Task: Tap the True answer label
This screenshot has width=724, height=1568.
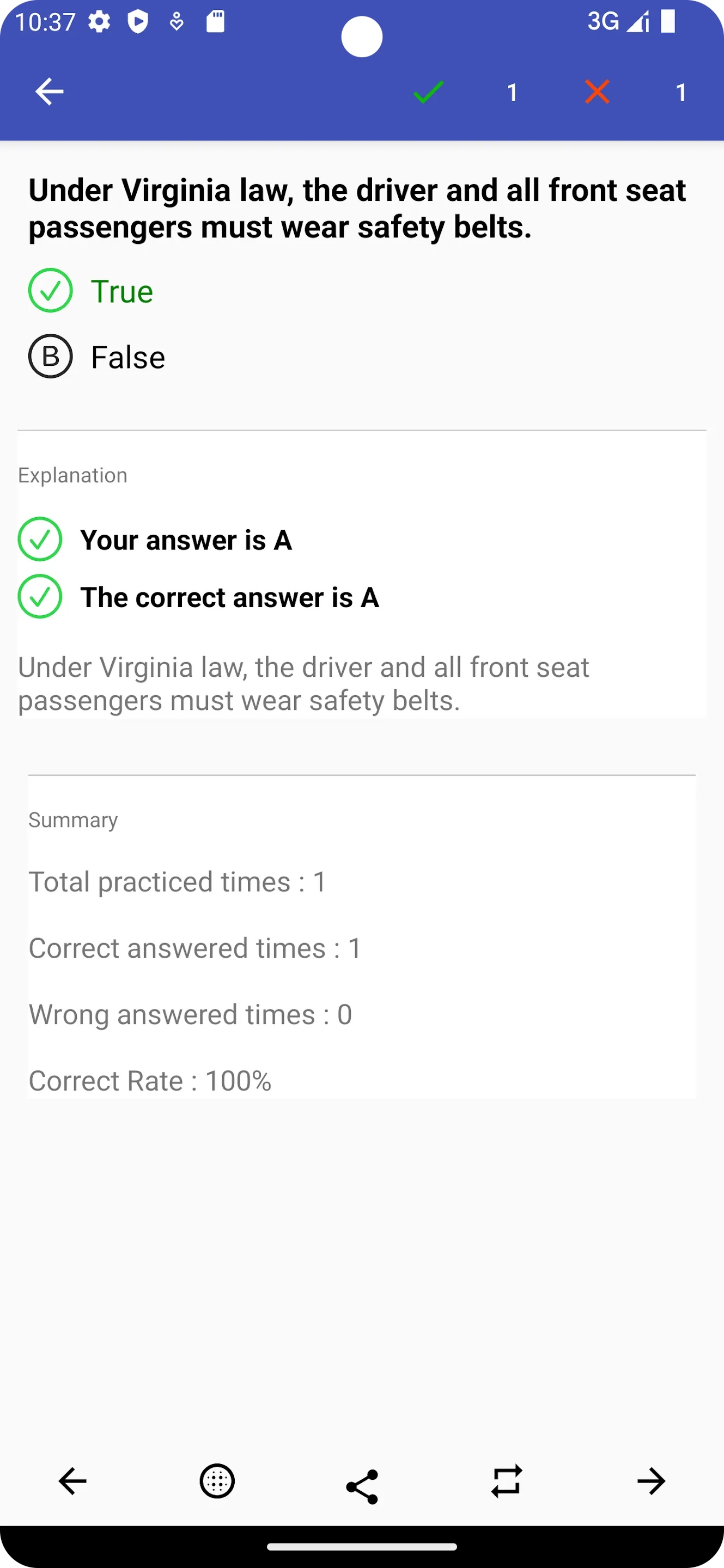Action: pos(122,292)
